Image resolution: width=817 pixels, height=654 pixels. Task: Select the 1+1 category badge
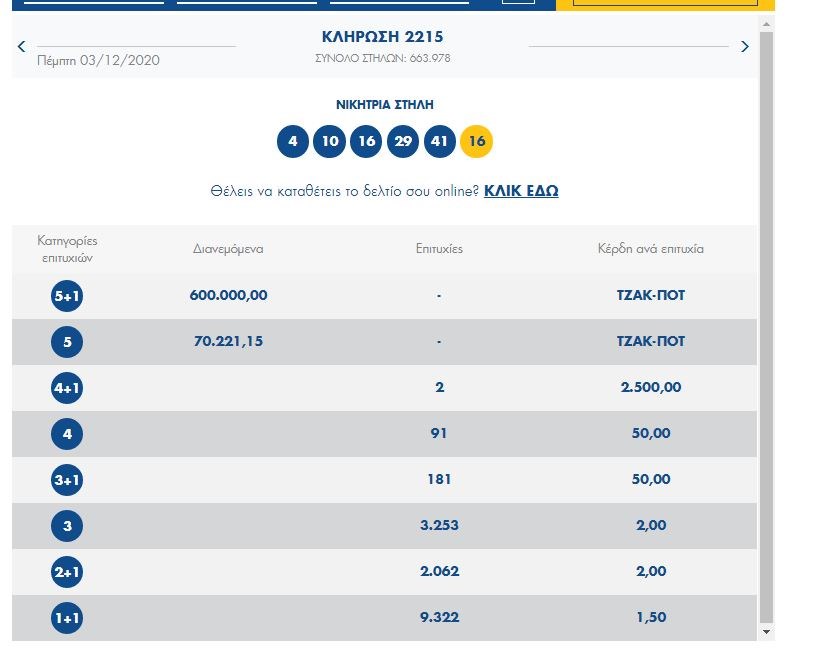67,618
